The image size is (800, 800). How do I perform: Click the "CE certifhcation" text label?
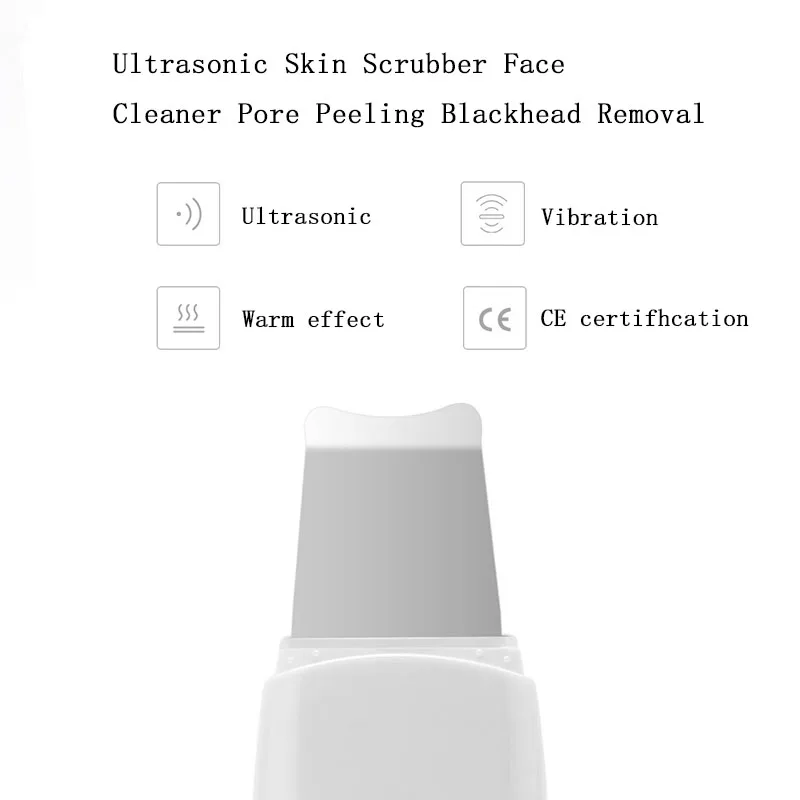[644, 318]
